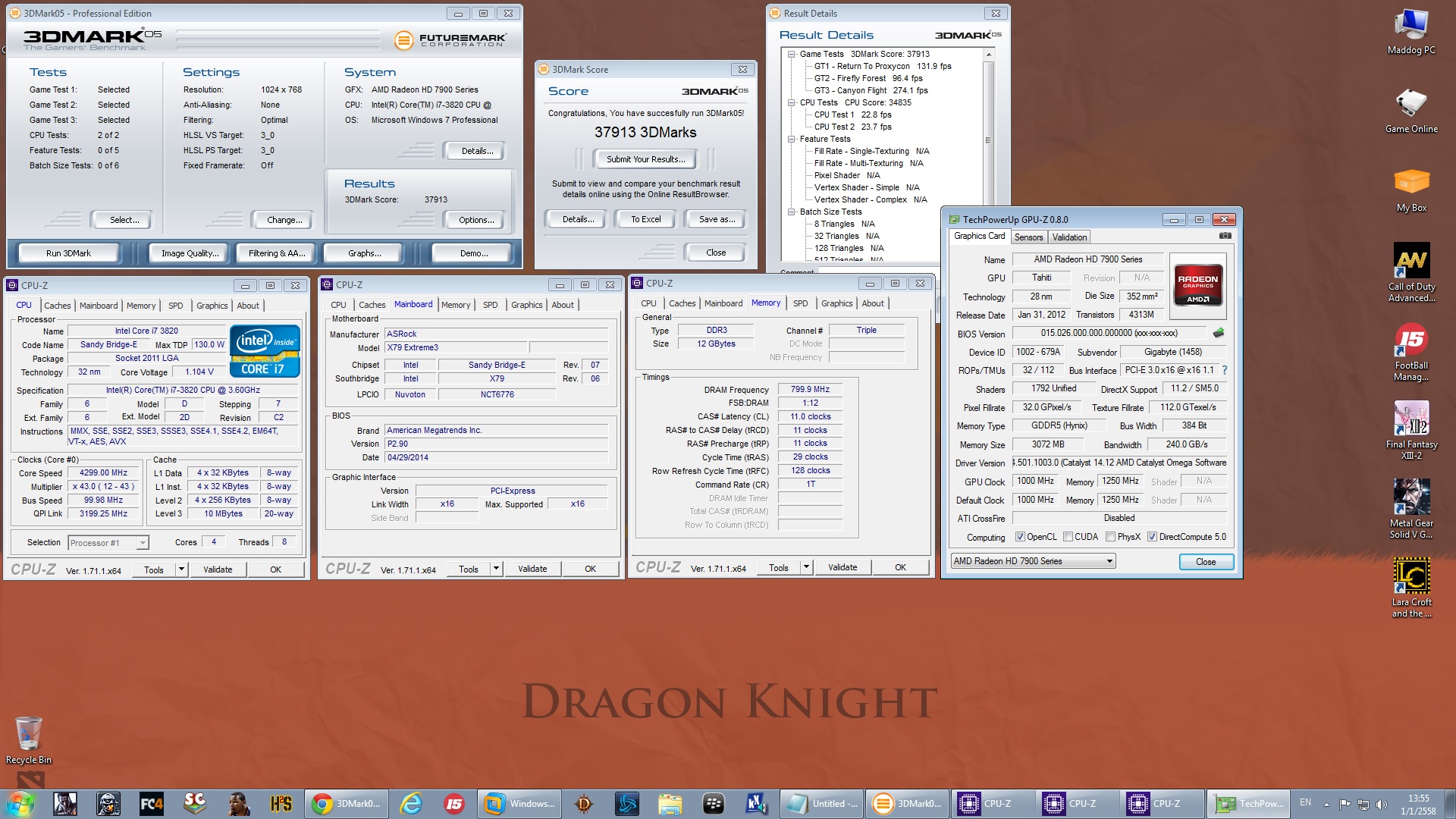Screen dimensions: 1456x819
Task: Open the AMD Radeon HD 7900 Series dropdown
Action: tap(1109, 561)
